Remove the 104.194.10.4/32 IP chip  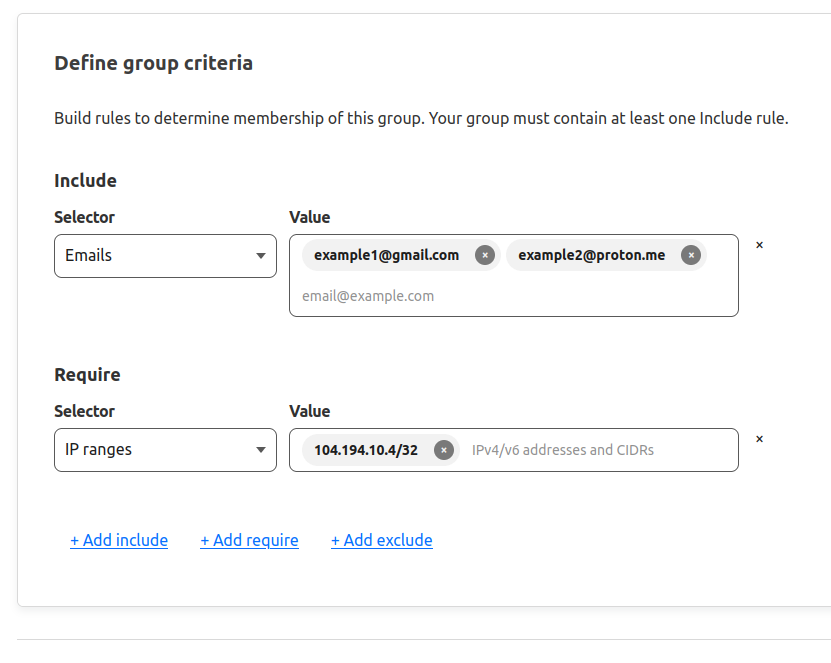(444, 450)
